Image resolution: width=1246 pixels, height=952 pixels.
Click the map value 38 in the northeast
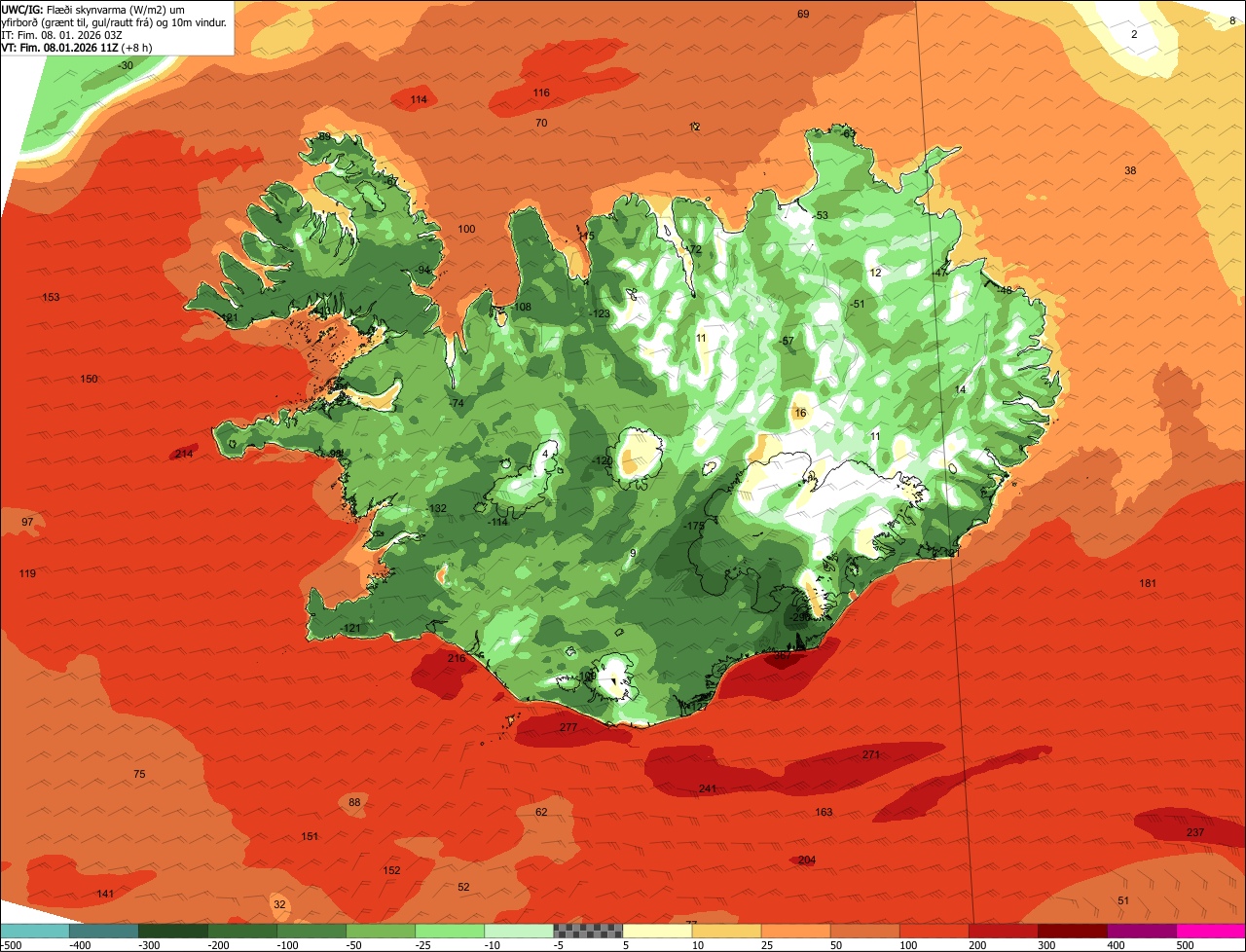click(1130, 171)
